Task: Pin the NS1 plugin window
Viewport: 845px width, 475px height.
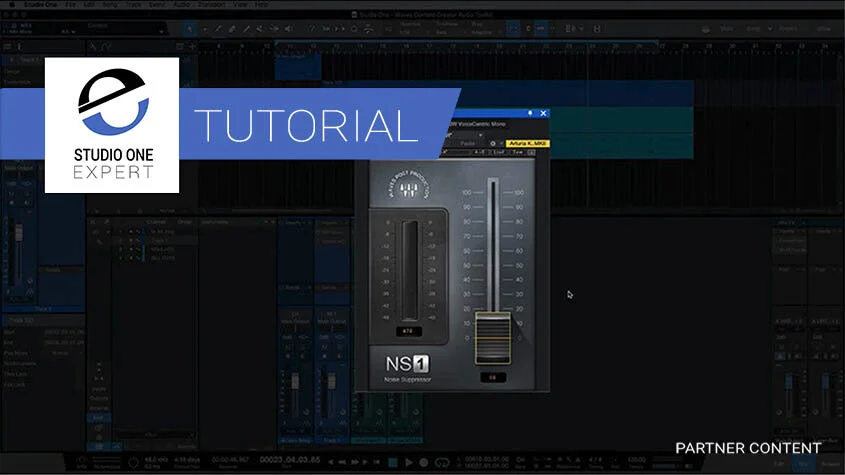Action: click(530, 113)
